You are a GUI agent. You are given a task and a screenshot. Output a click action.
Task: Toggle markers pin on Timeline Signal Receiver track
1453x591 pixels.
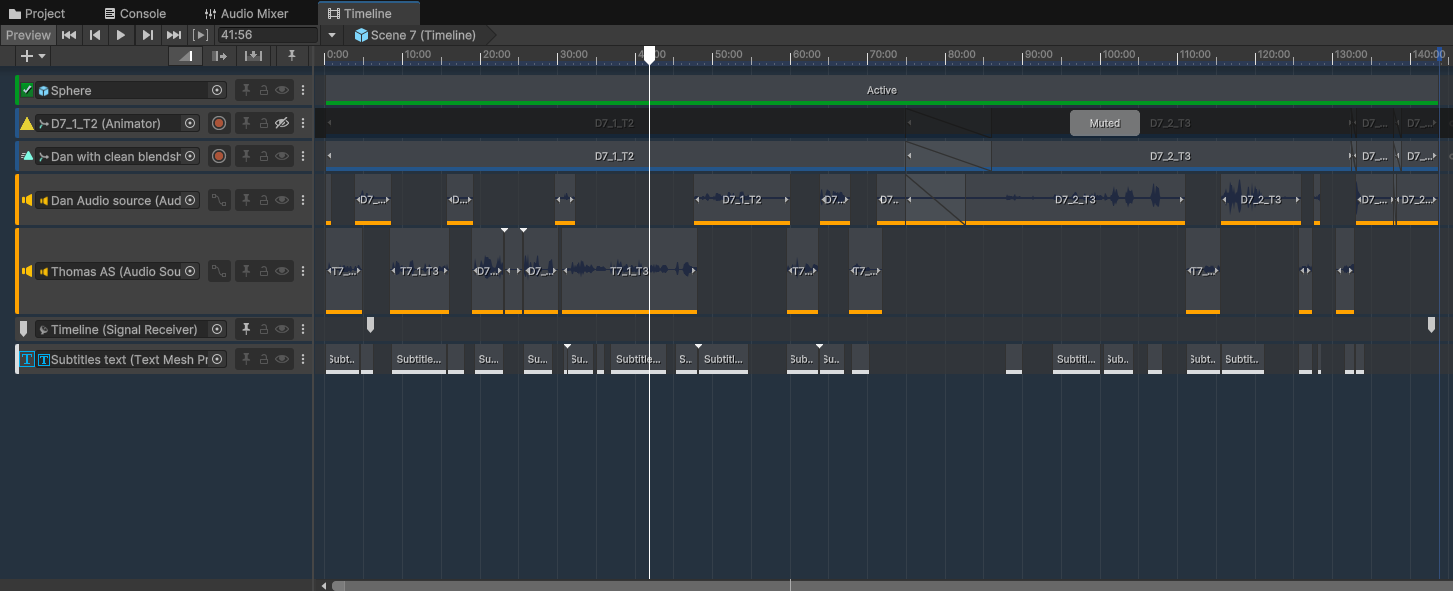(246, 329)
